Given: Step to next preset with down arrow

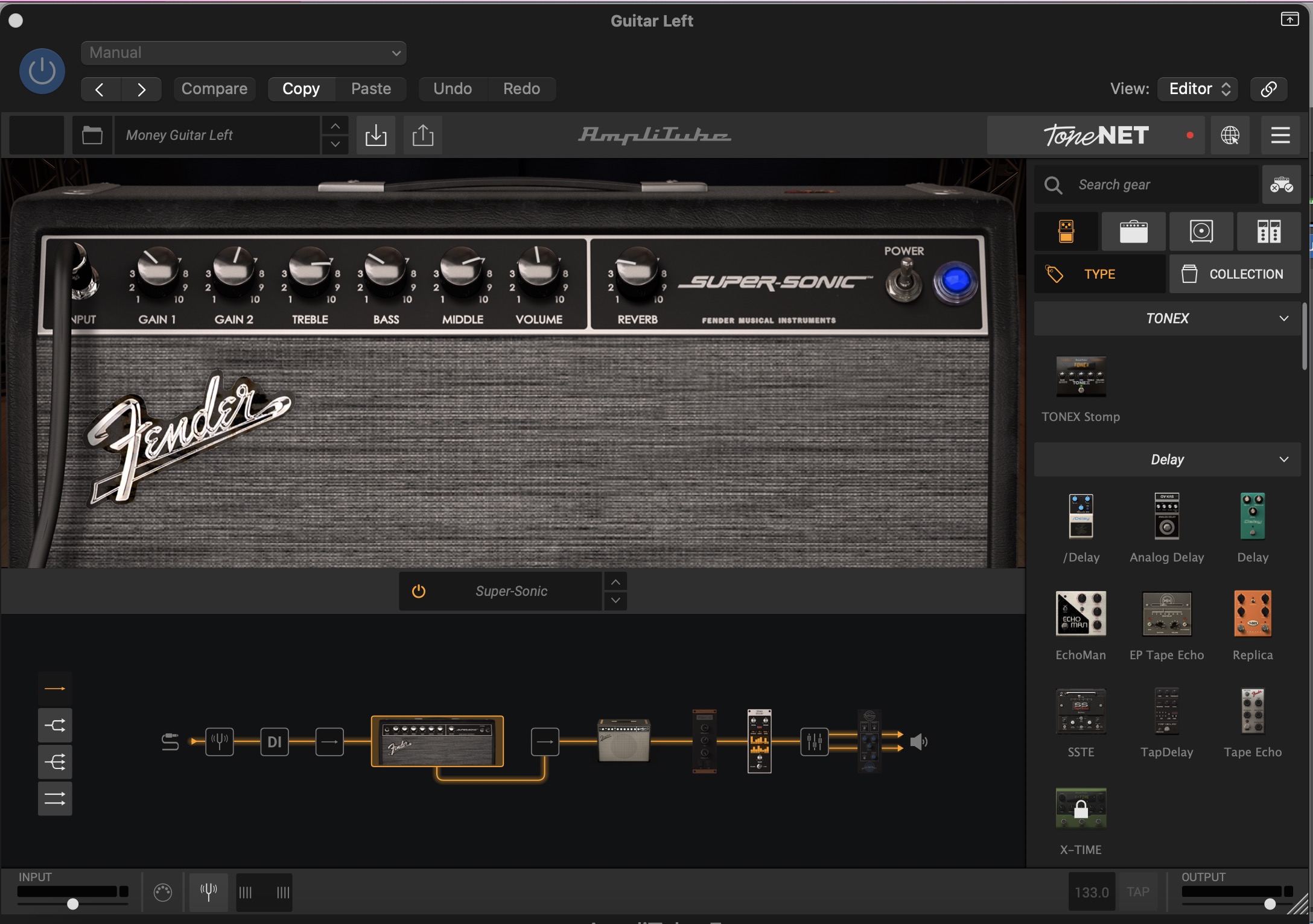Looking at the screenshot, I should (335, 145).
